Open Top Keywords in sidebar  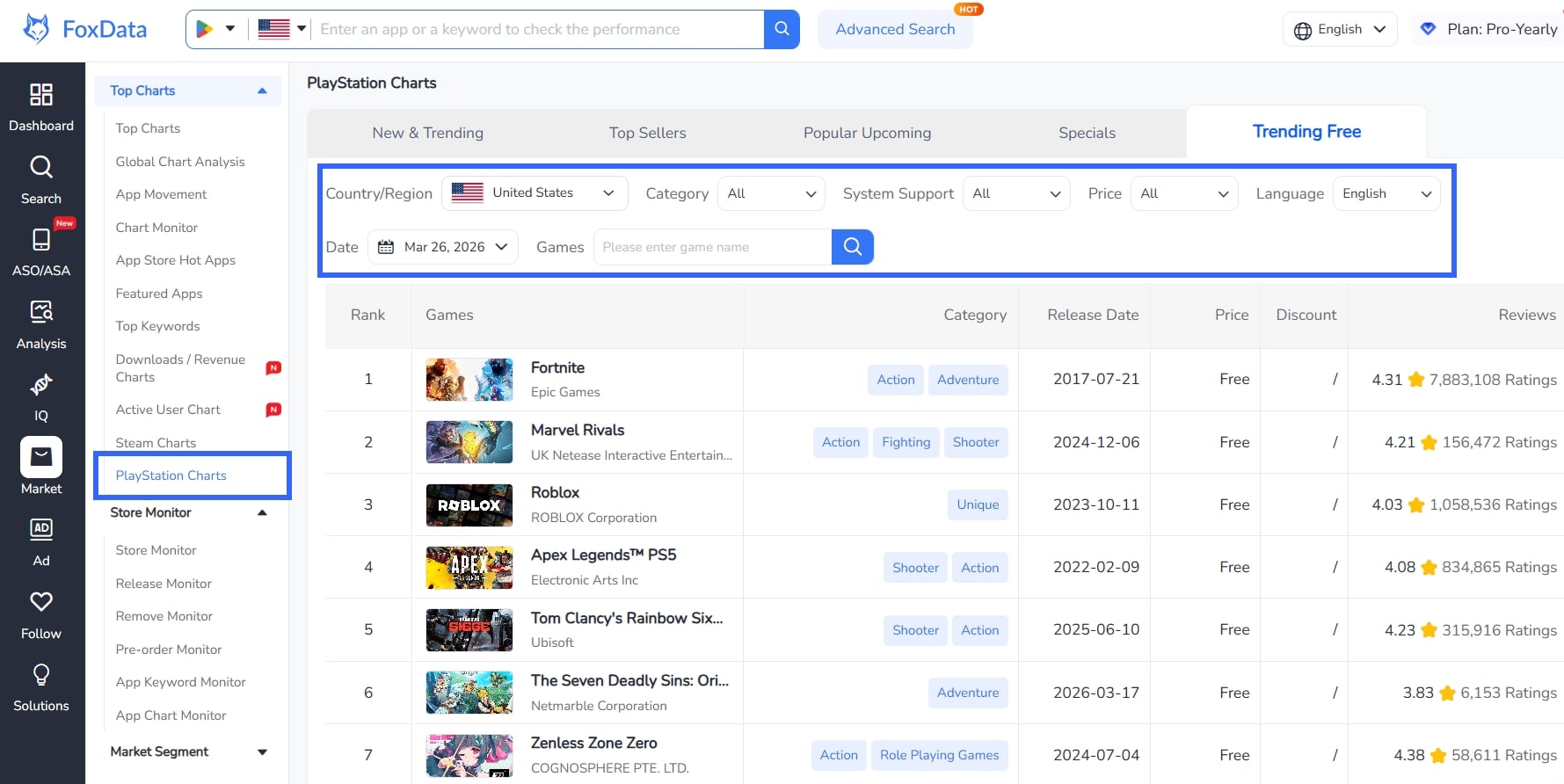[157, 326]
